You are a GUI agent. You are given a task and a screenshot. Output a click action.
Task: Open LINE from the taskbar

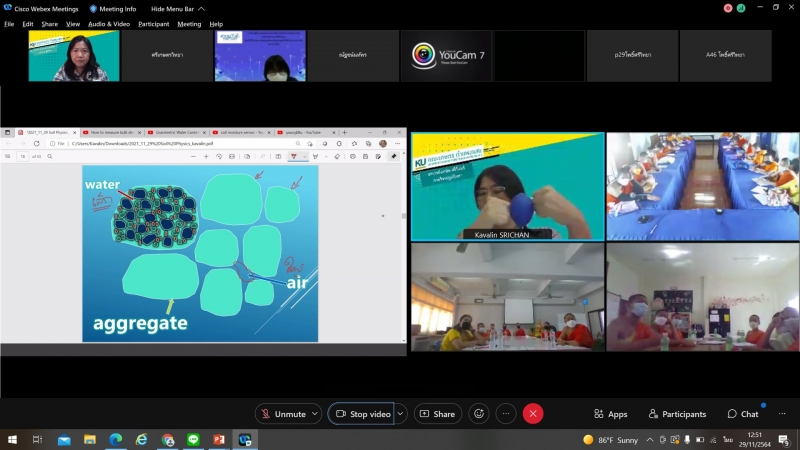click(x=193, y=440)
